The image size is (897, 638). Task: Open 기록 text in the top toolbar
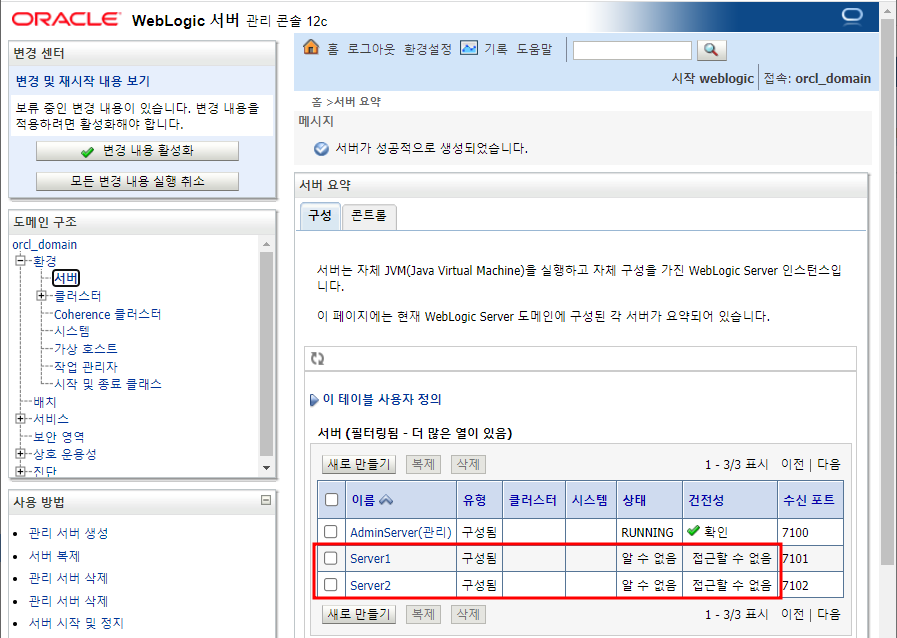(x=496, y=49)
